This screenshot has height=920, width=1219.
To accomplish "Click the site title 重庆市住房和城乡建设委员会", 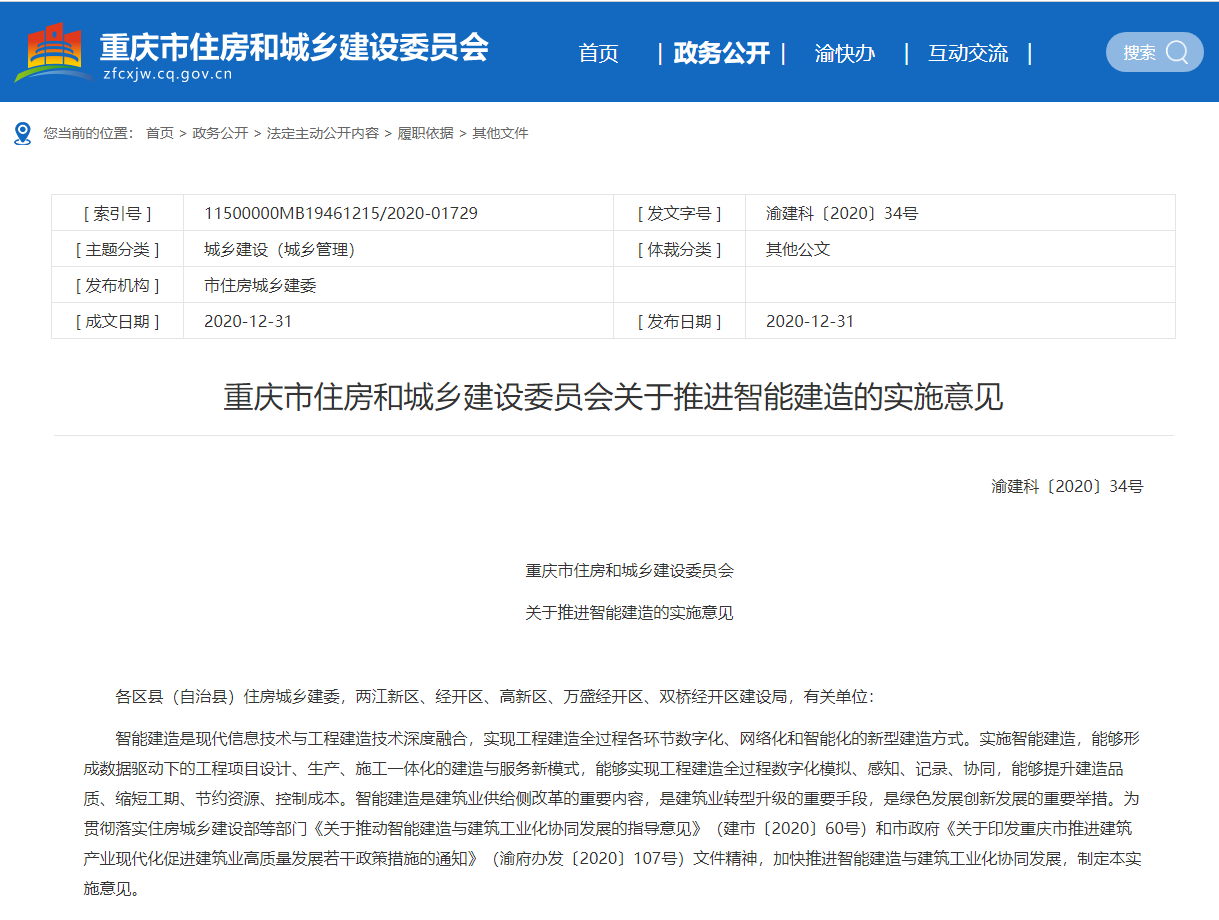I will 294,46.
